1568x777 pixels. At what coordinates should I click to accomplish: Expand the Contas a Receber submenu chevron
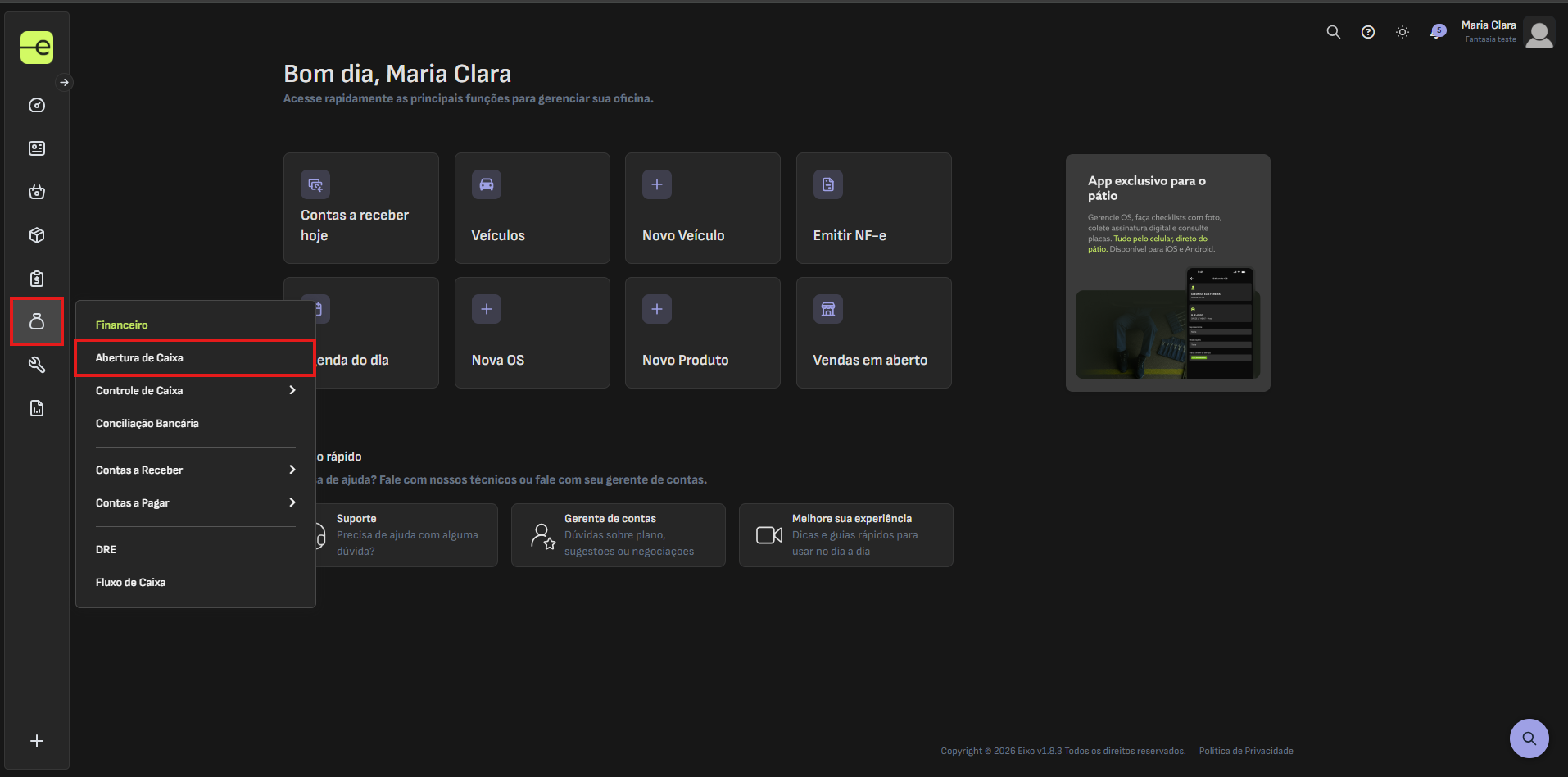292,470
